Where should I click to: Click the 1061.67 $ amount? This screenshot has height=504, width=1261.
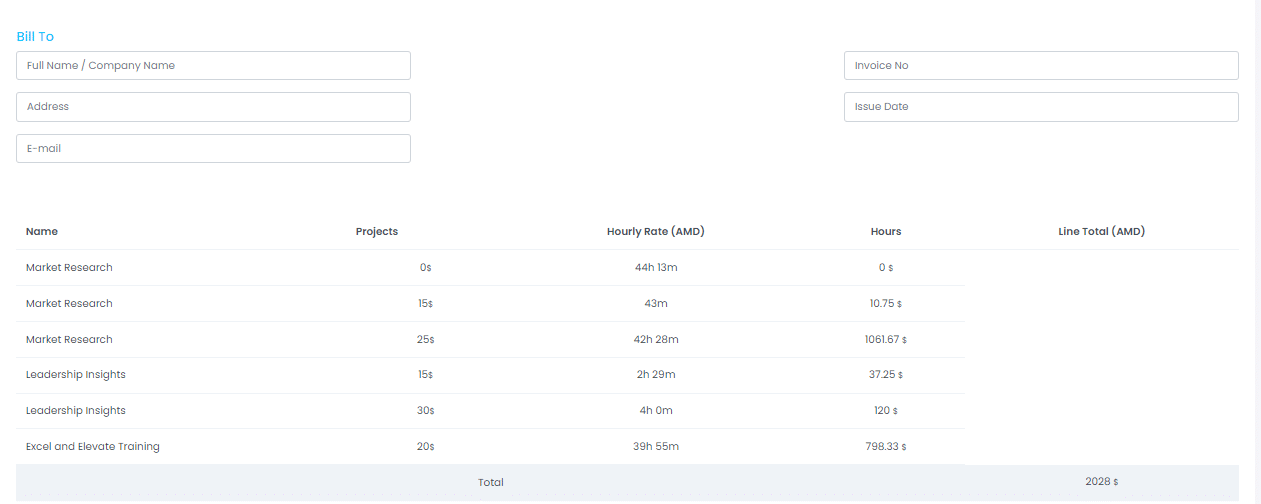(x=886, y=339)
